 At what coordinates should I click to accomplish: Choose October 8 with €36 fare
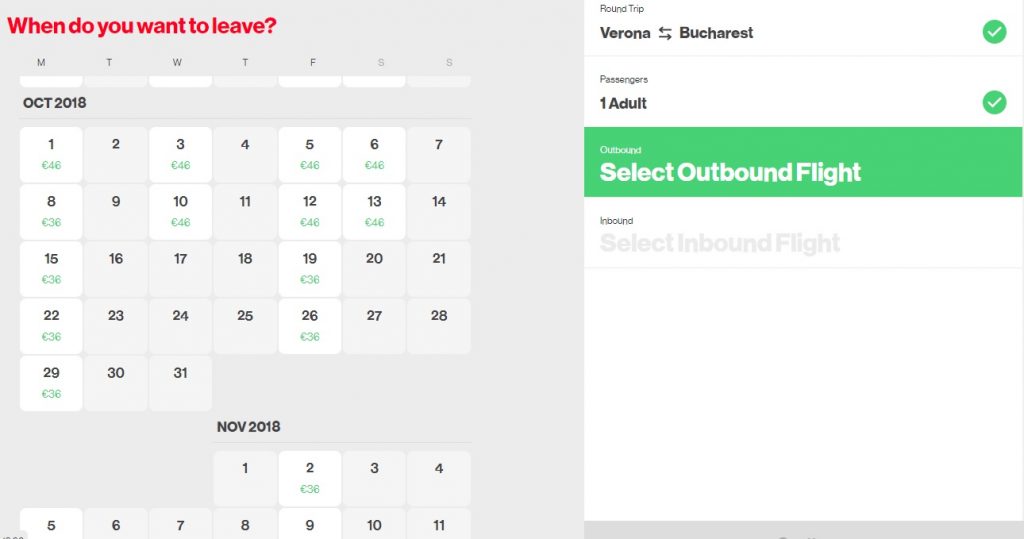point(51,211)
